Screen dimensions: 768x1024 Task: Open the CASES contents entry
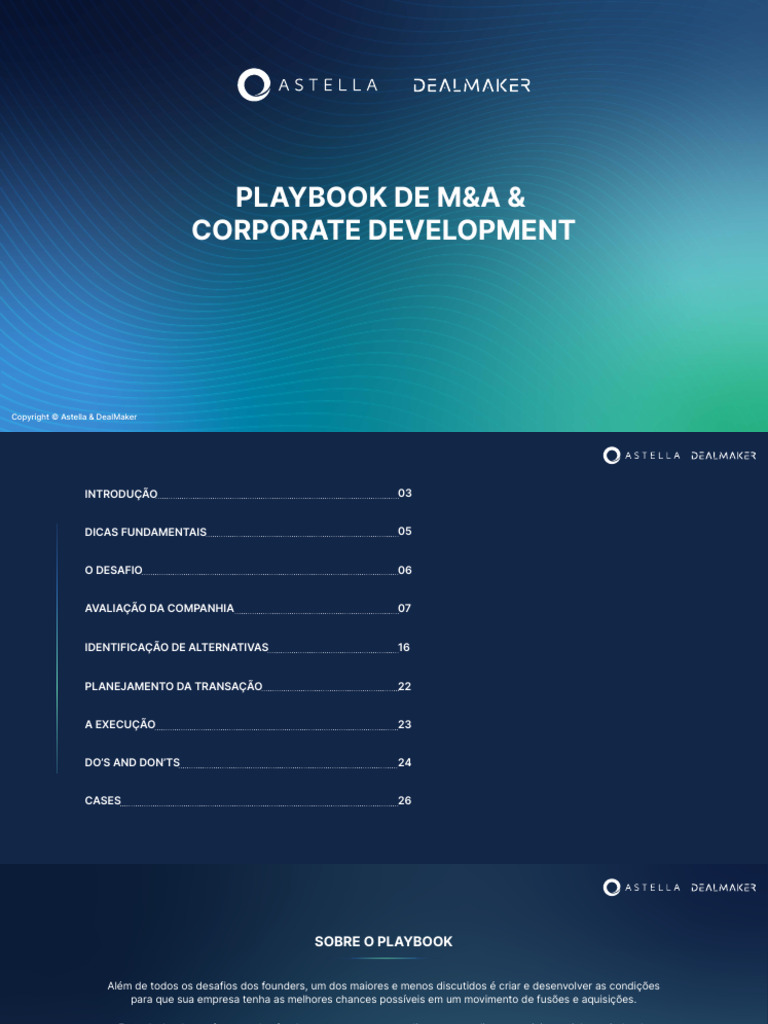point(248,801)
